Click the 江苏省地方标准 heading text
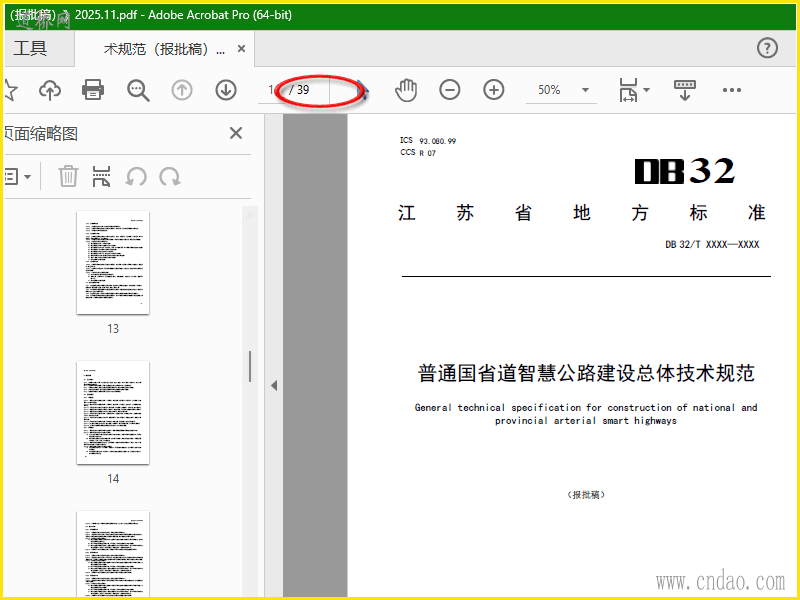800x600 pixels. point(582,213)
